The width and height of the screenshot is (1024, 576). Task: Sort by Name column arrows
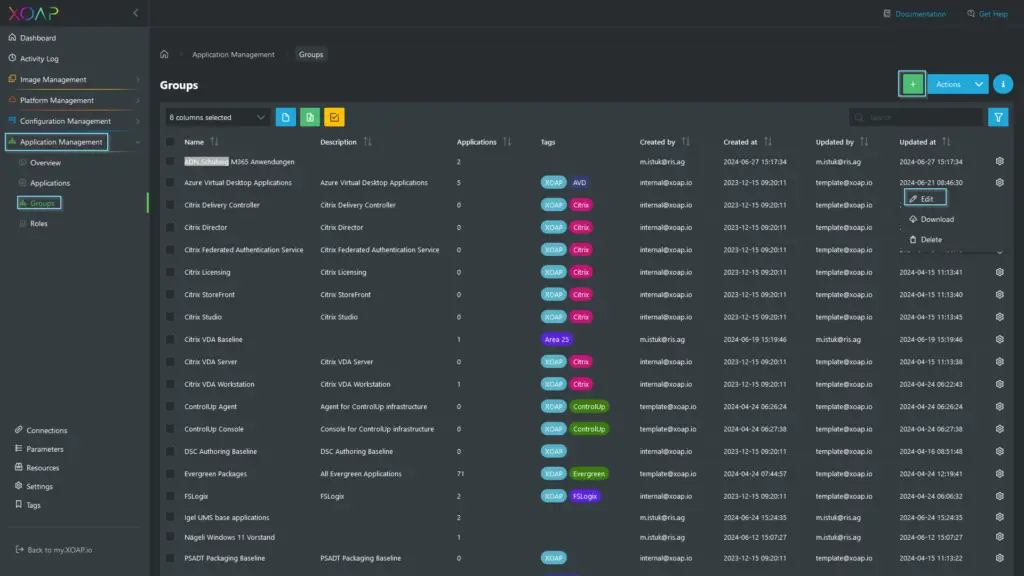214,142
